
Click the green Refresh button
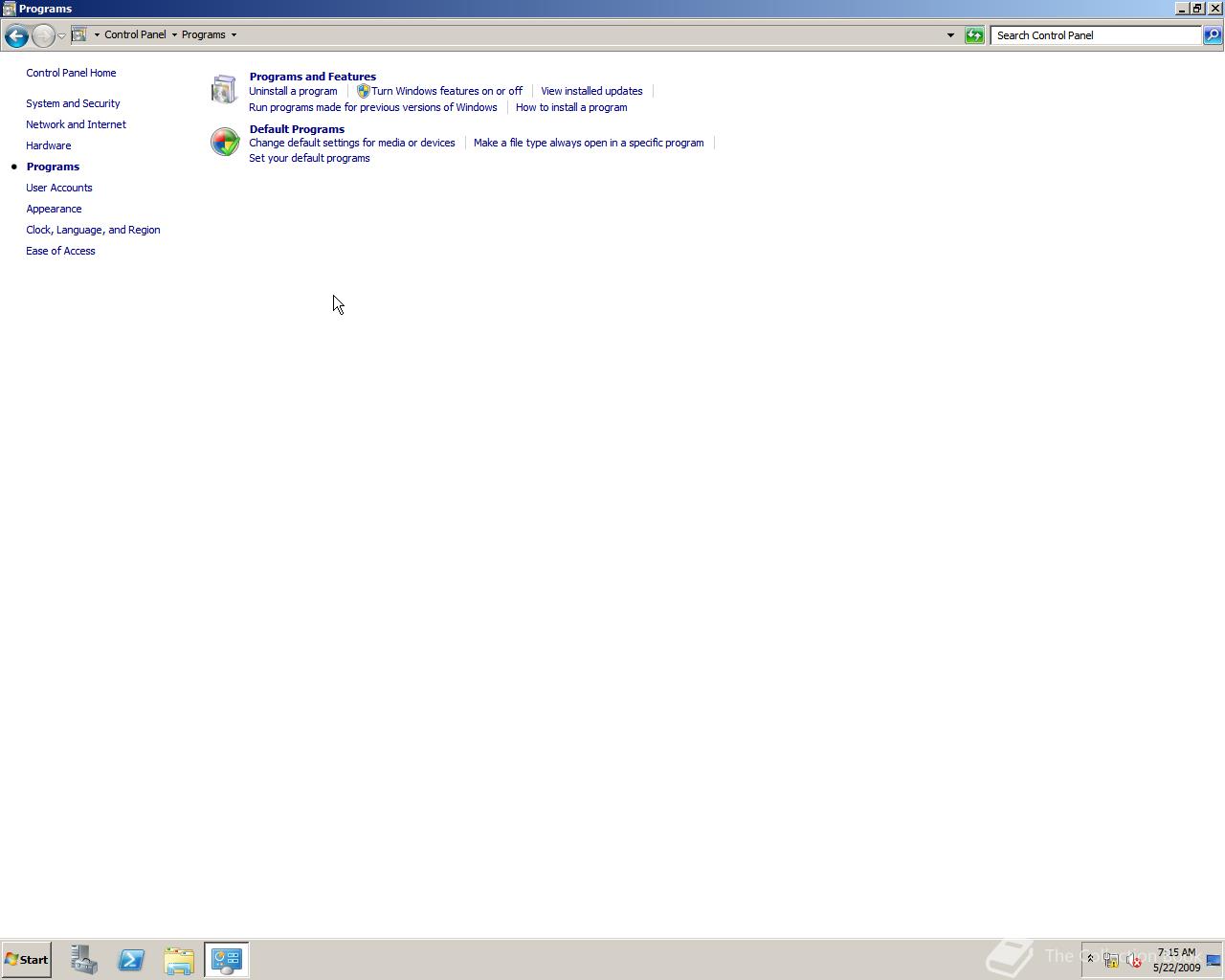974,35
